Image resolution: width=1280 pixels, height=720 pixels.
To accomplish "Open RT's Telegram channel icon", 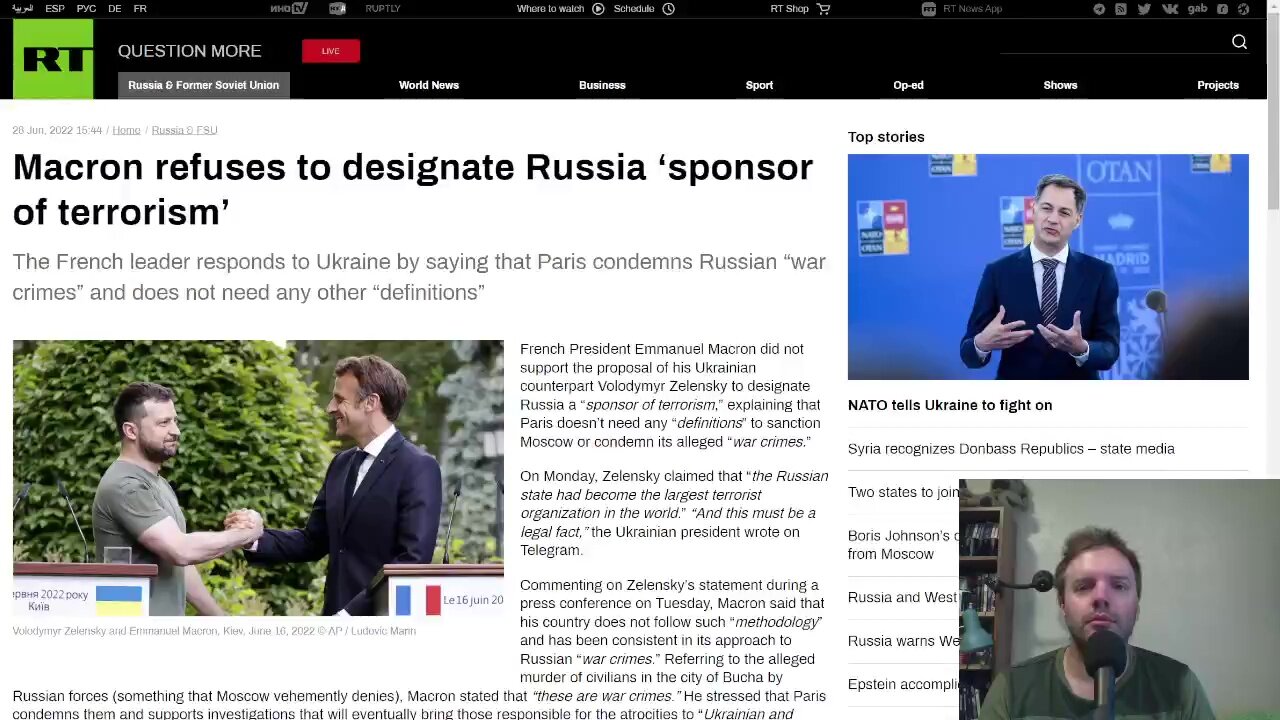I will pos(1100,9).
